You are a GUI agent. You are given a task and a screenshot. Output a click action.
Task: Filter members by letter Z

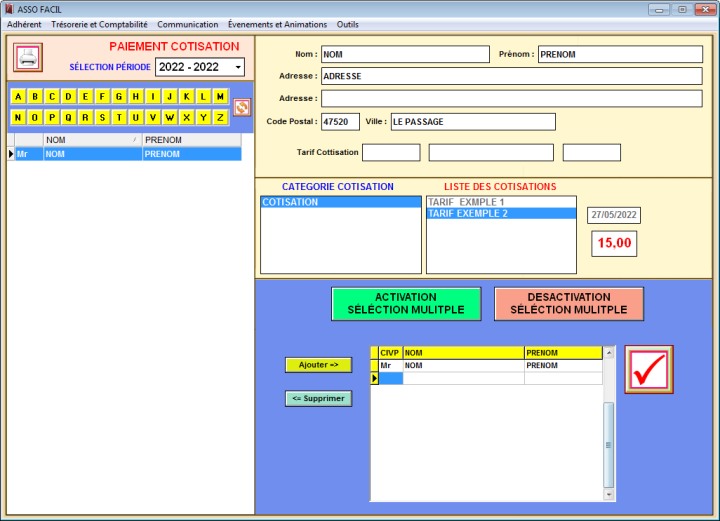pyautogui.click(x=221, y=117)
